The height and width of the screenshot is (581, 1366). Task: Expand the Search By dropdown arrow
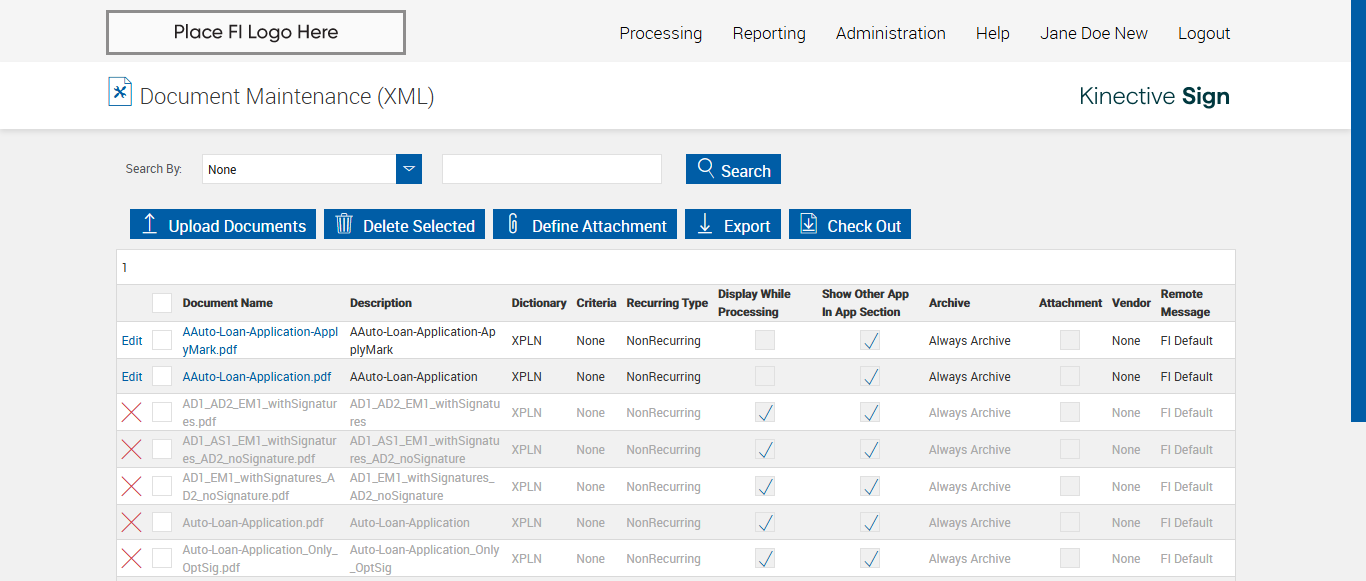pyautogui.click(x=409, y=169)
